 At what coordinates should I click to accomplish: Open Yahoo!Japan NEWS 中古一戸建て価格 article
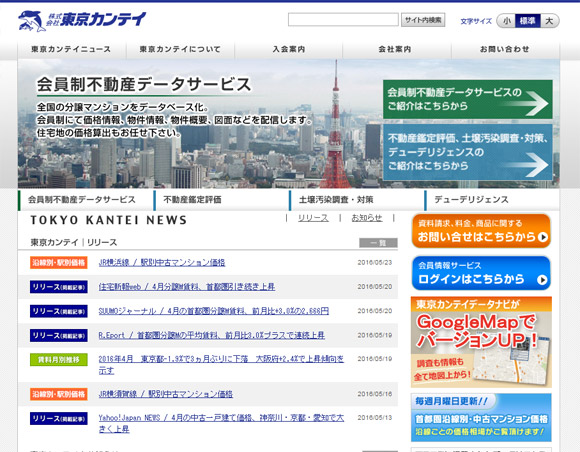221,423
